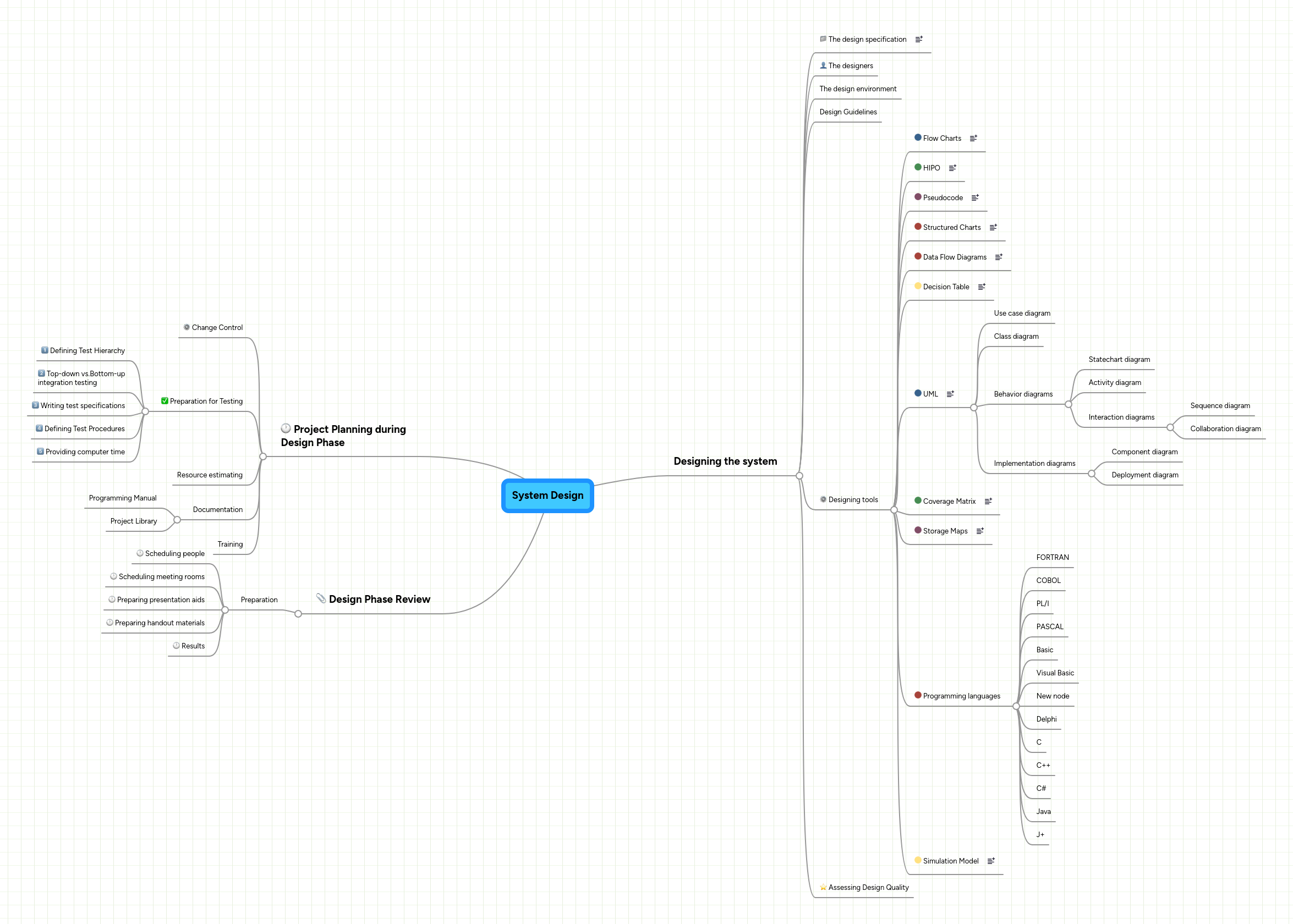Select the System Design central topic
The height and width of the screenshot is (924, 1293).
(547, 496)
